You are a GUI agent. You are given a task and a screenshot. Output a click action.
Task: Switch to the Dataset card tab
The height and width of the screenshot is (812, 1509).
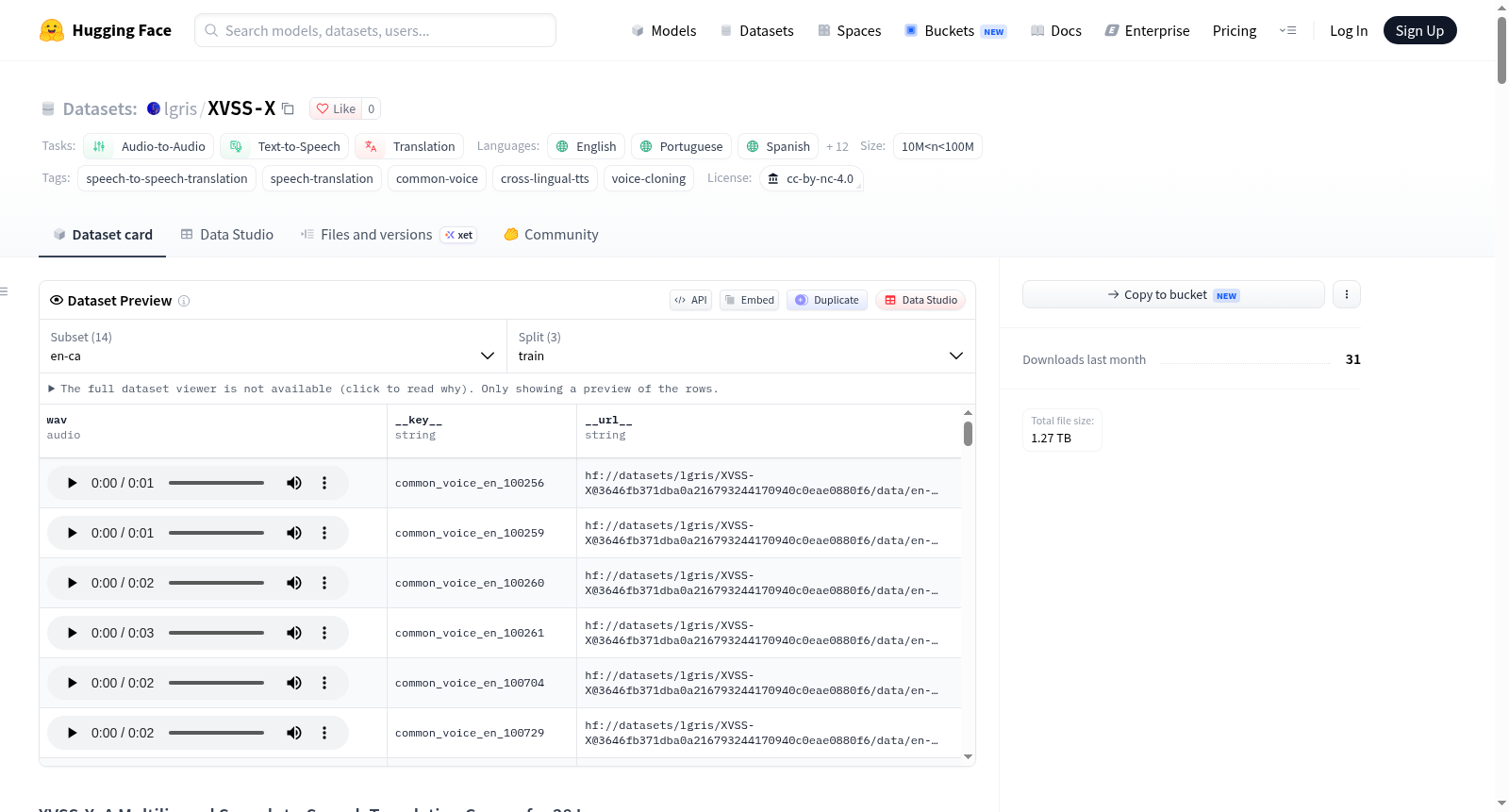coord(103,235)
